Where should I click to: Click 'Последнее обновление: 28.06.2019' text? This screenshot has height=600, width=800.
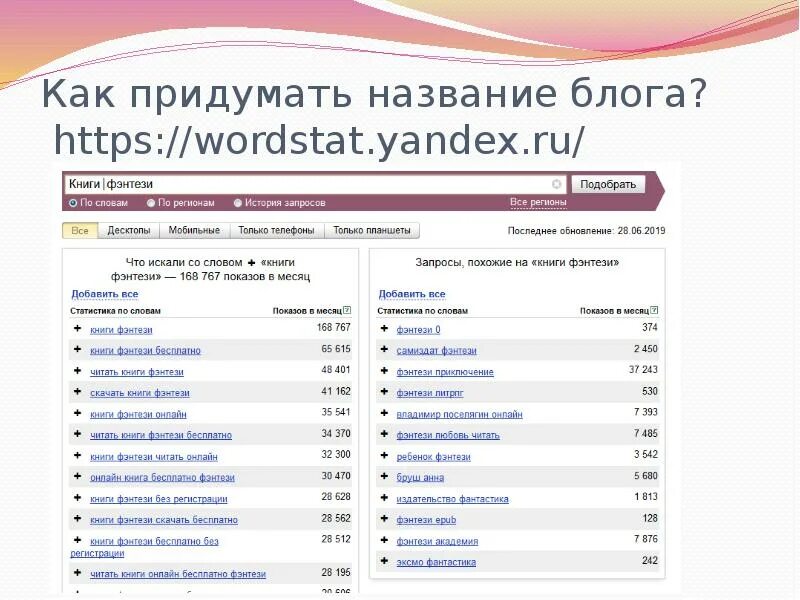(587, 231)
